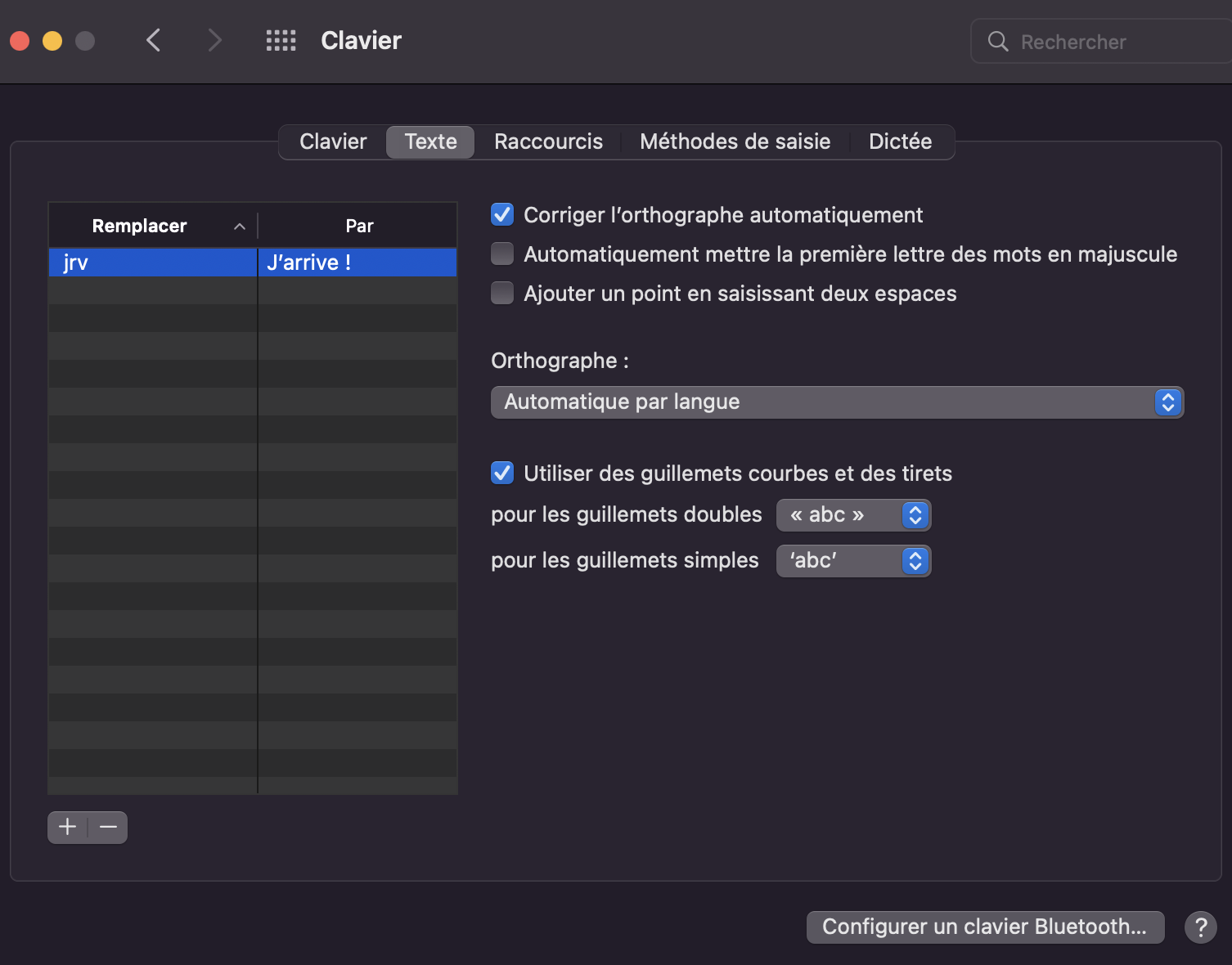Remove selected replacement with minus button
The width and height of the screenshot is (1232, 965).
point(108,828)
